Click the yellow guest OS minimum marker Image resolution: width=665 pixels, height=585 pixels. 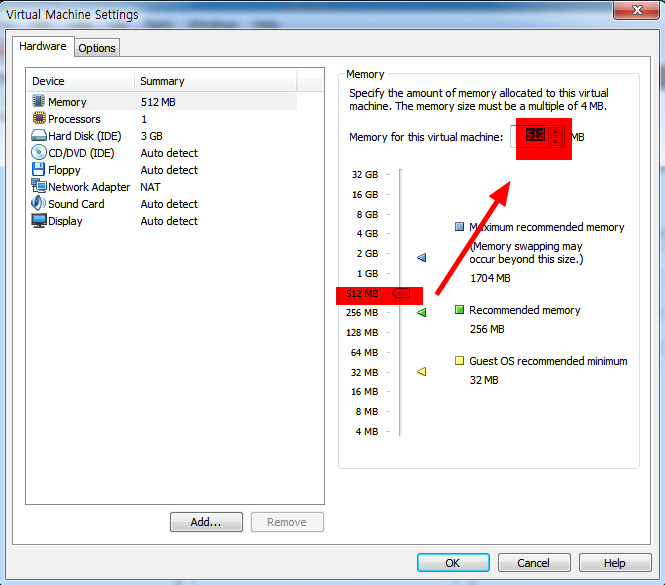[421, 372]
